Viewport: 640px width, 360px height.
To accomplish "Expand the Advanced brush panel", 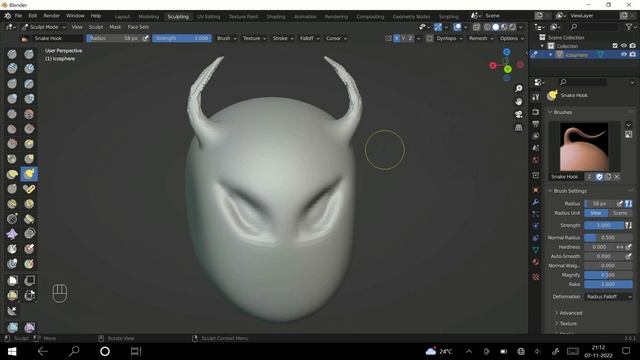I will tap(571, 313).
